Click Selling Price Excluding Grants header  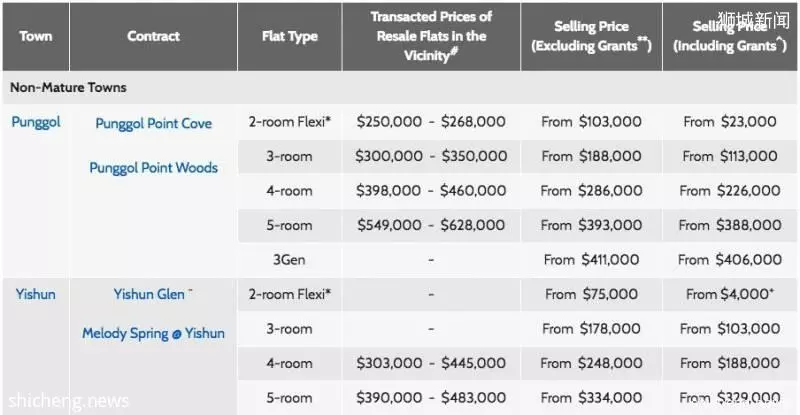(591, 36)
